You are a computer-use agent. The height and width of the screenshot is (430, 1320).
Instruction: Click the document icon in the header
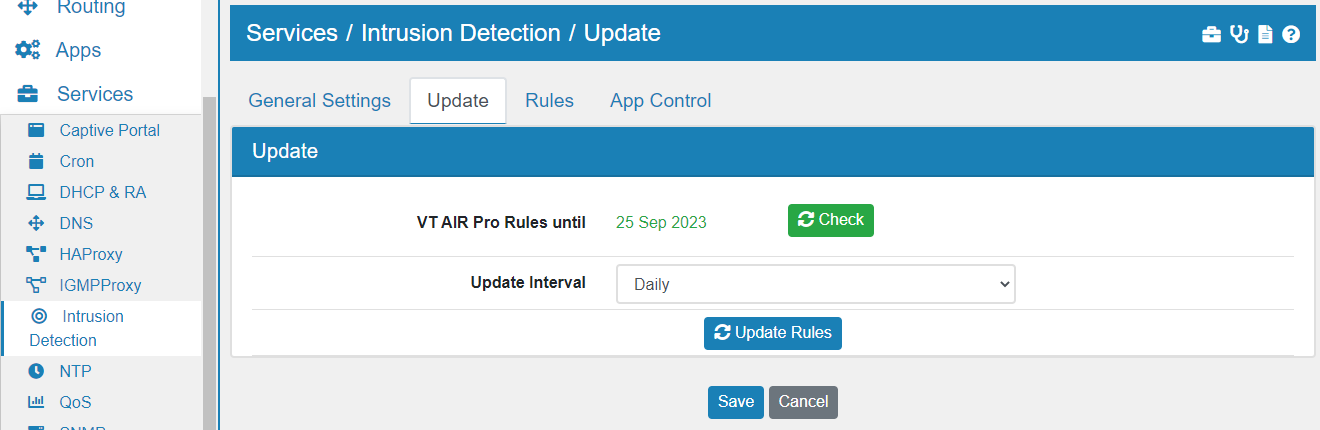(1265, 34)
